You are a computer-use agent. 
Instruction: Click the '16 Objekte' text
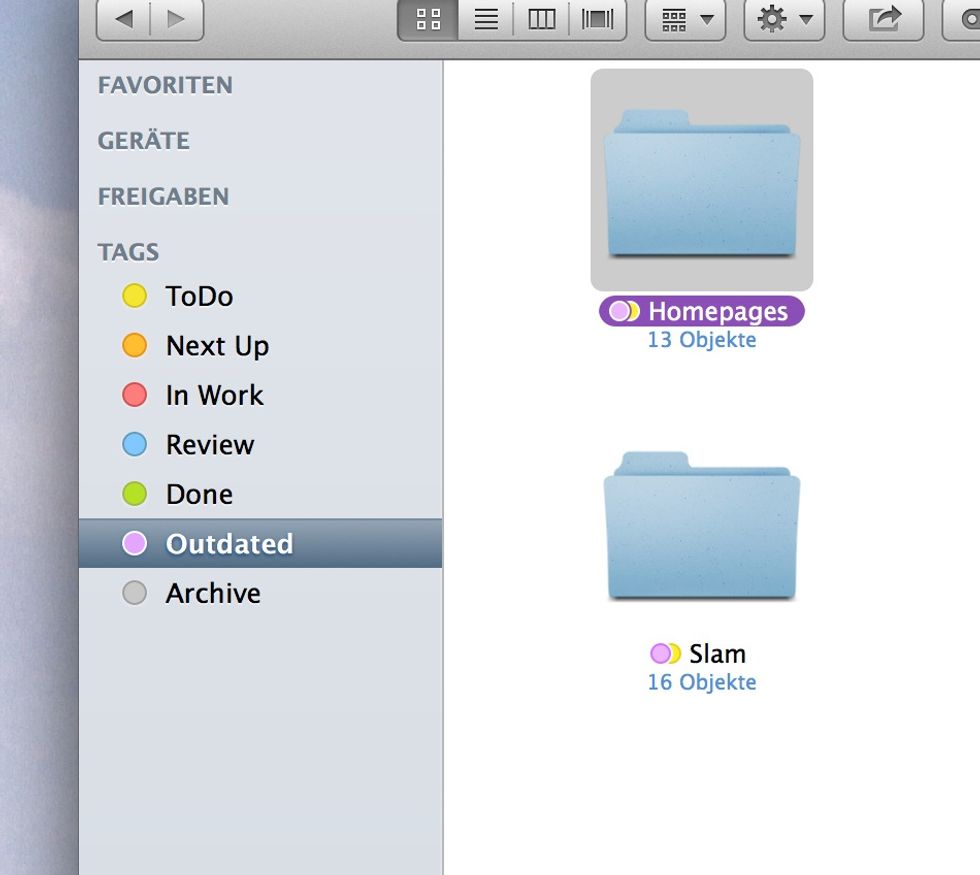[702, 682]
